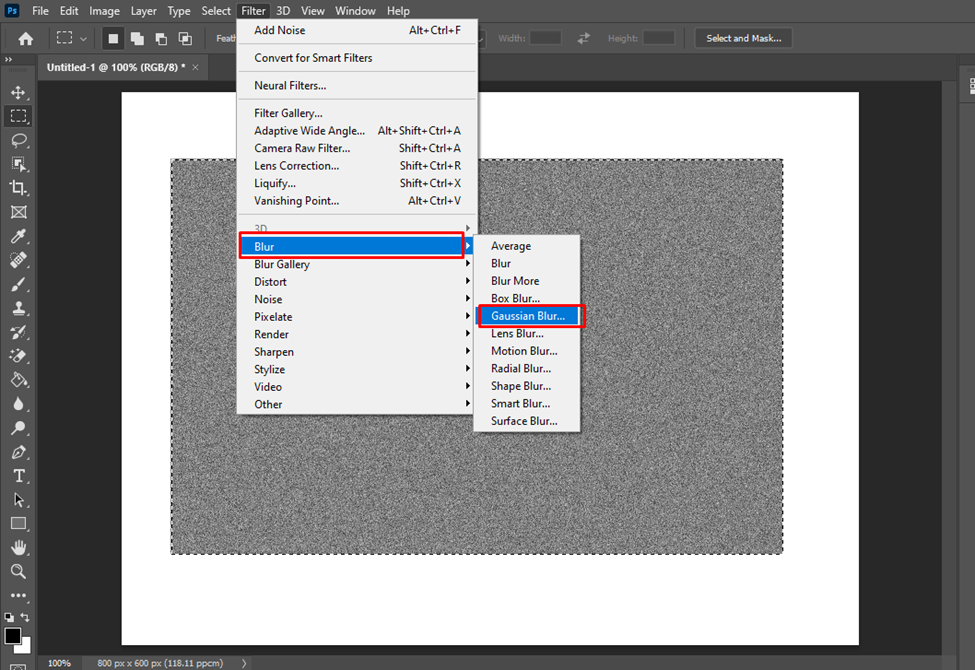Select the Path Selection tool
This screenshot has width=975, height=670.
[x=19, y=500]
